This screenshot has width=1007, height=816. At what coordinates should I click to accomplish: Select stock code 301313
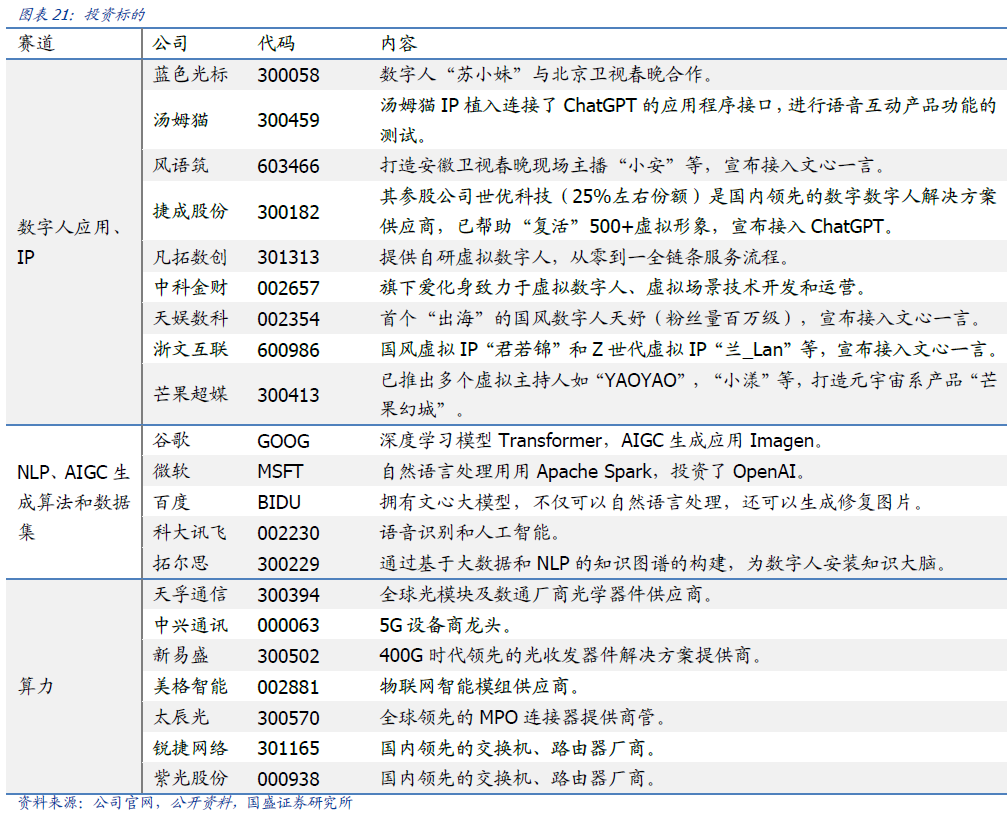click(288, 257)
